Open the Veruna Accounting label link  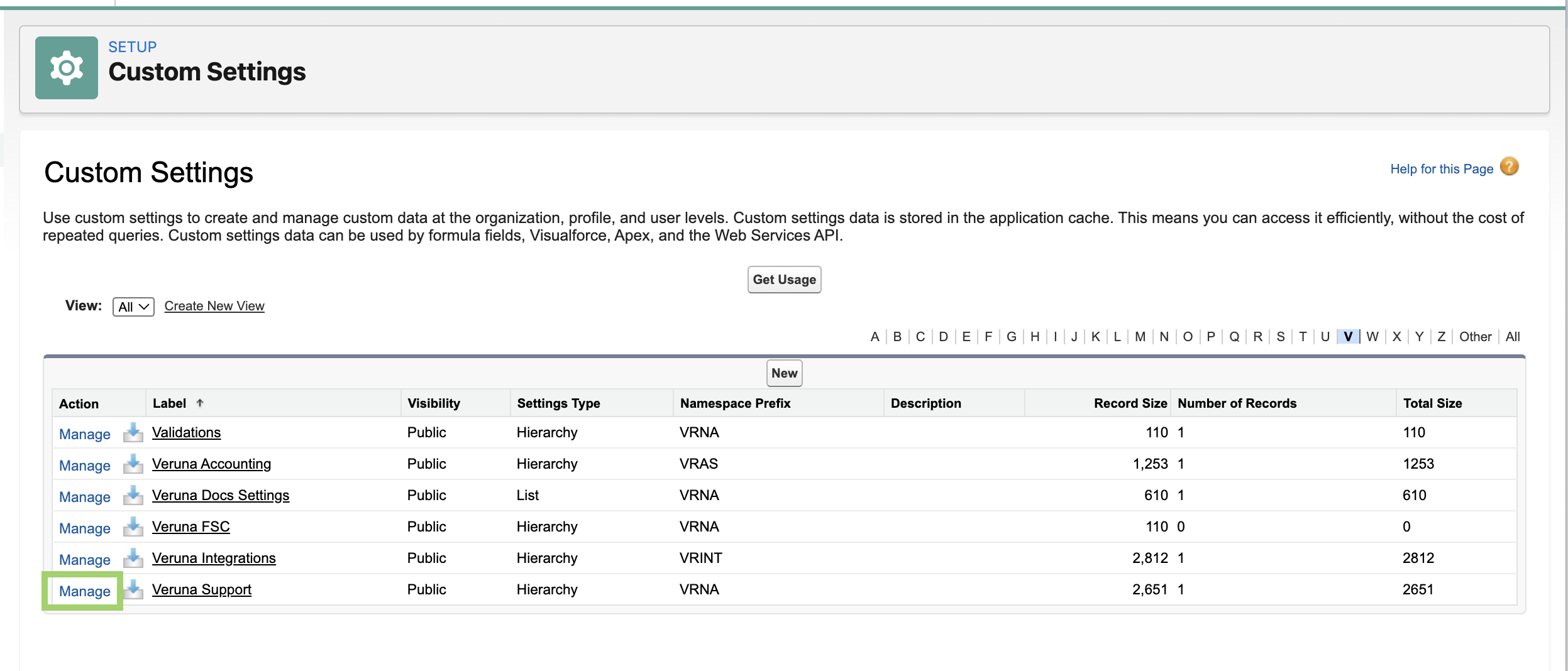click(211, 464)
